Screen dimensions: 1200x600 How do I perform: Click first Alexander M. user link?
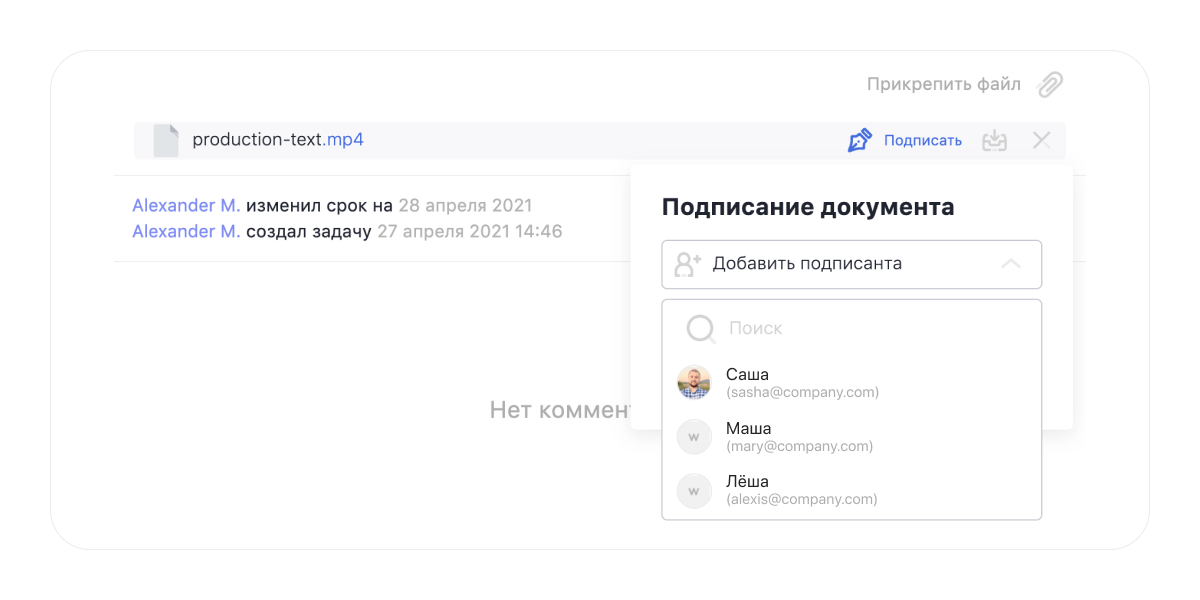pyautogui.click(x=186, y=206)
